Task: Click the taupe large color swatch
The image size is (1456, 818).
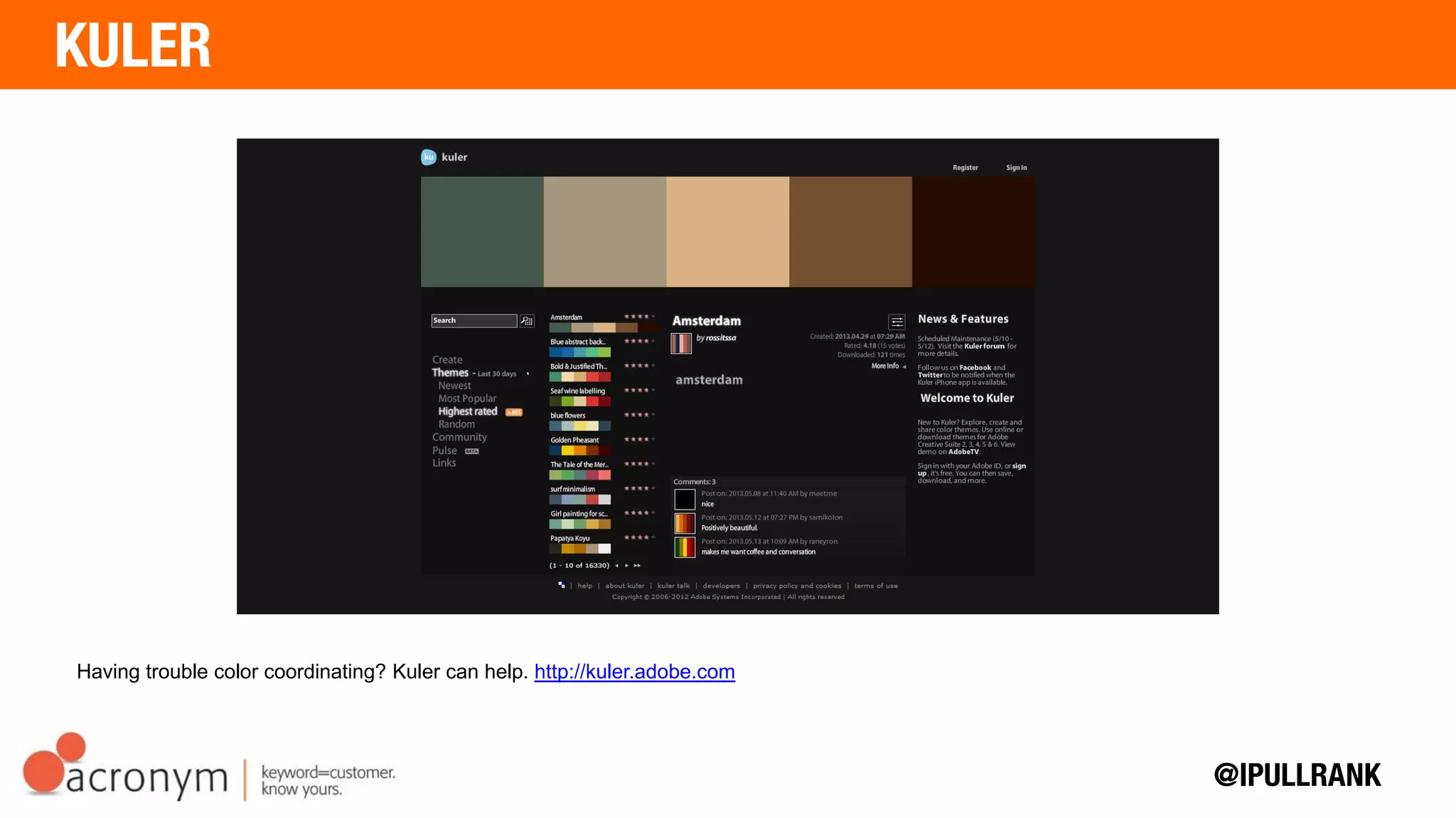Action: click(x=605, y=232)
